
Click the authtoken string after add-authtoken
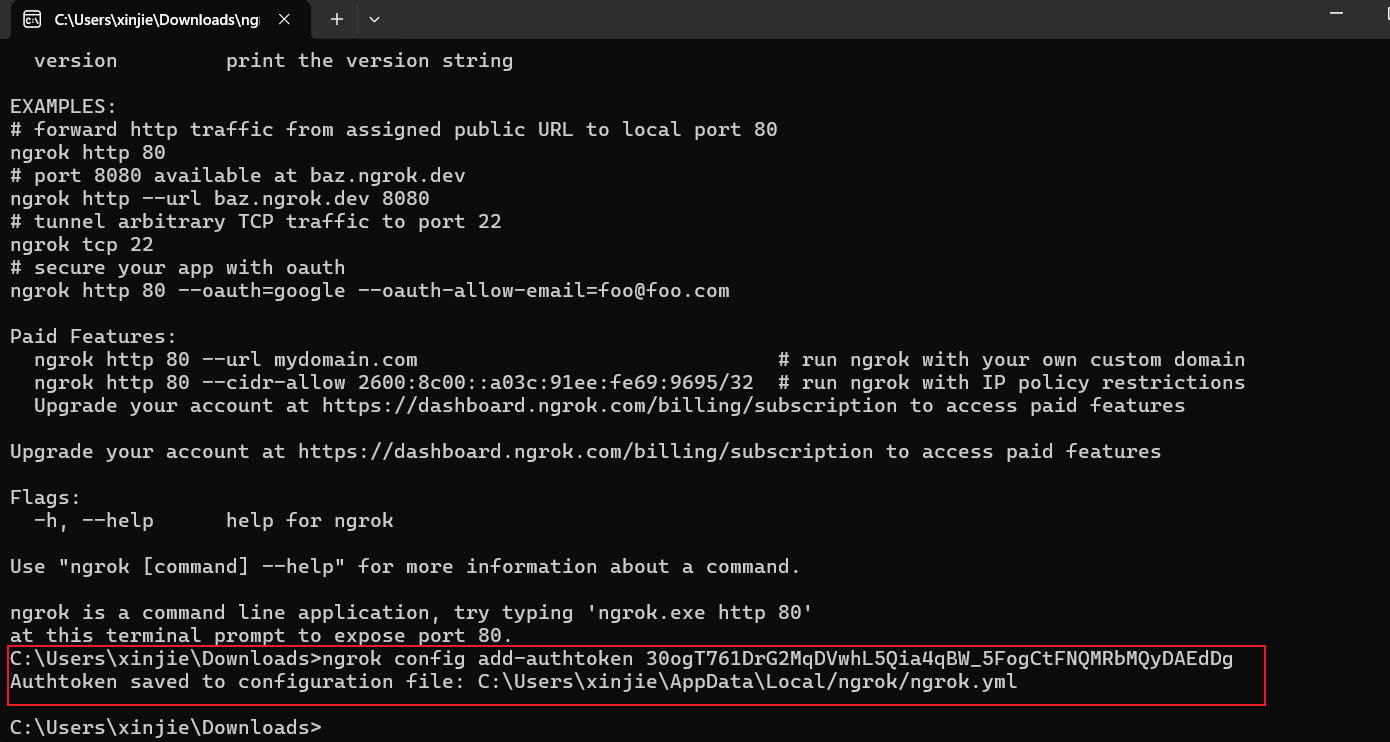click(x=939, y=659)
